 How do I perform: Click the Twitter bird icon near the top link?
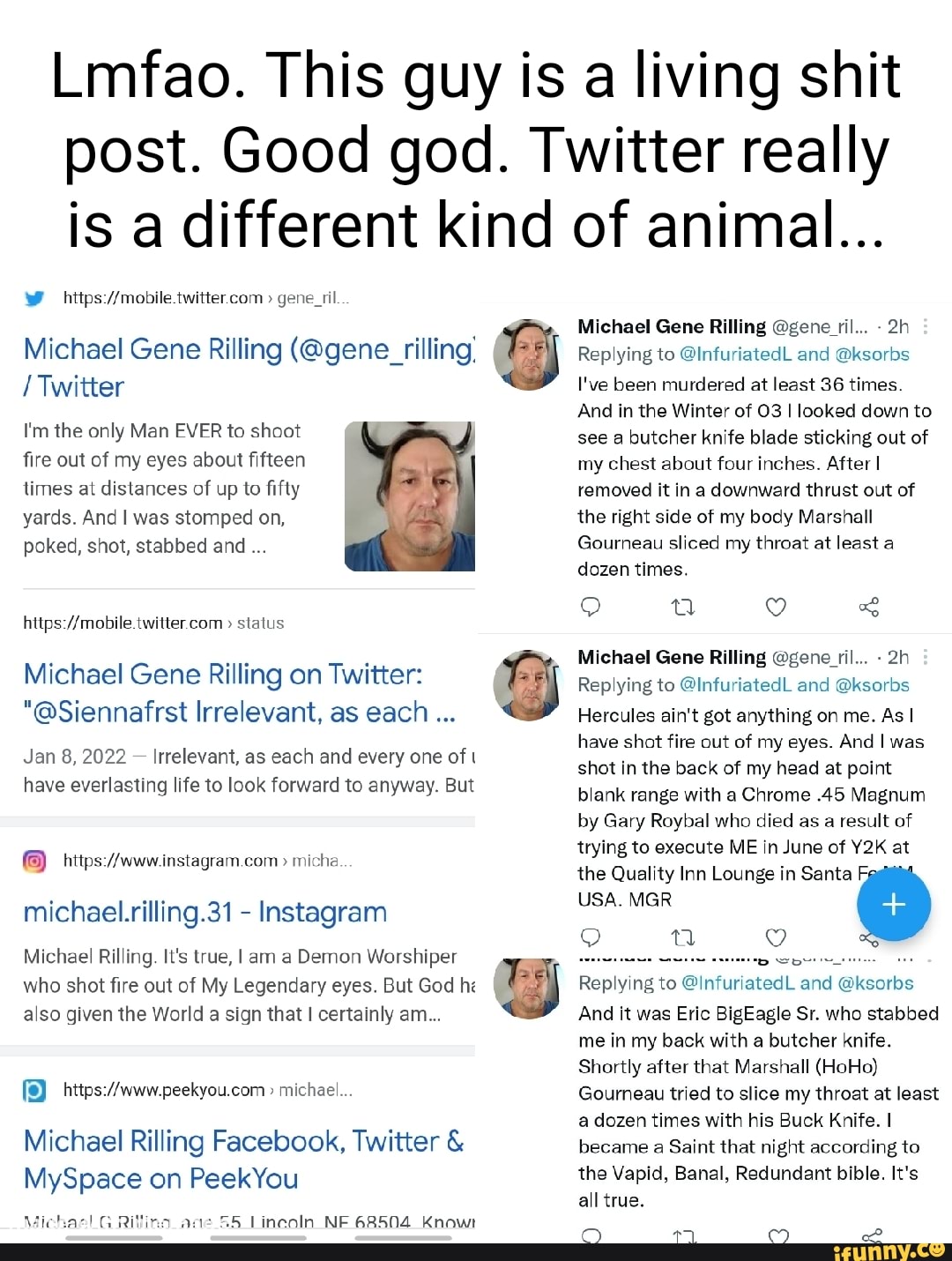point(34,297)
